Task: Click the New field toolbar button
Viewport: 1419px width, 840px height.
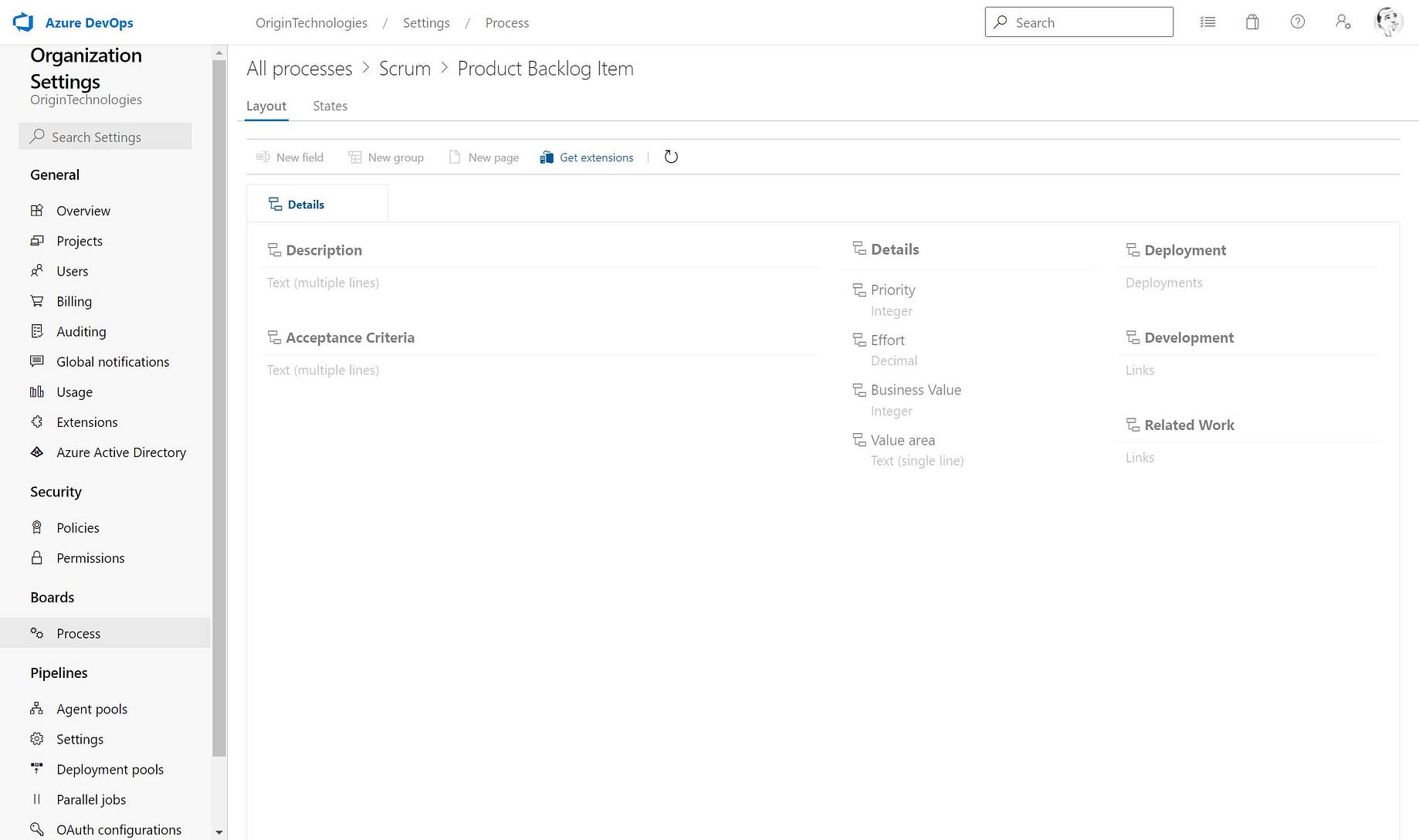Action: pyautogui.click(x=290, y=157)
